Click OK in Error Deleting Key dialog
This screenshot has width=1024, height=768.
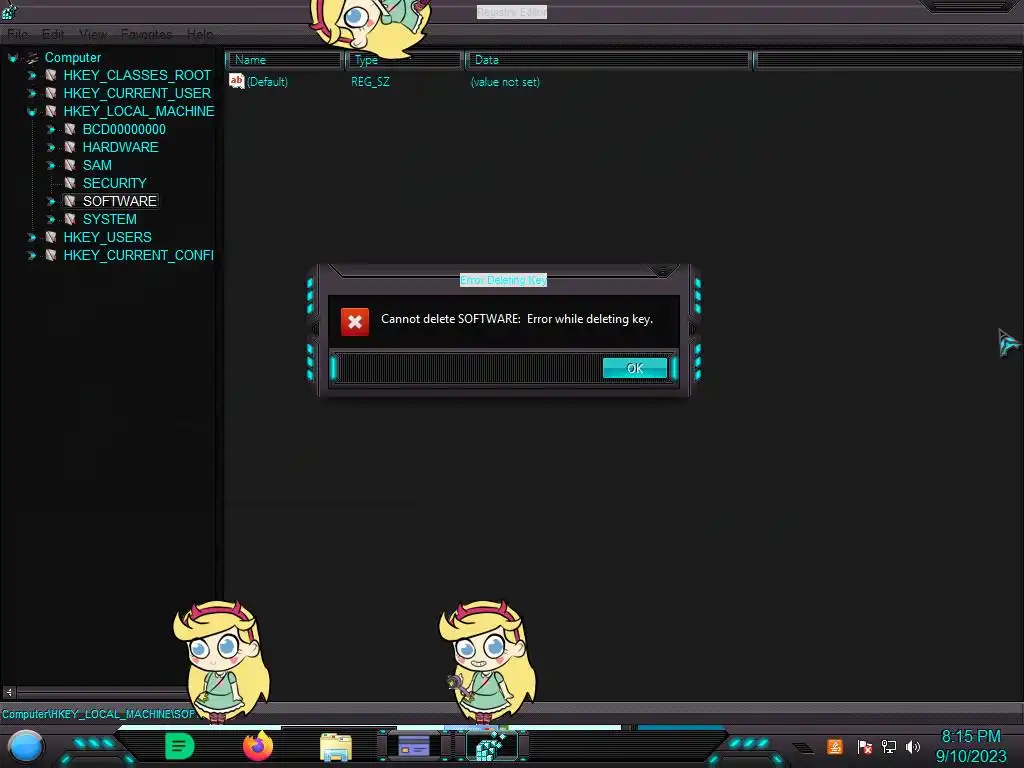point(635,368)
